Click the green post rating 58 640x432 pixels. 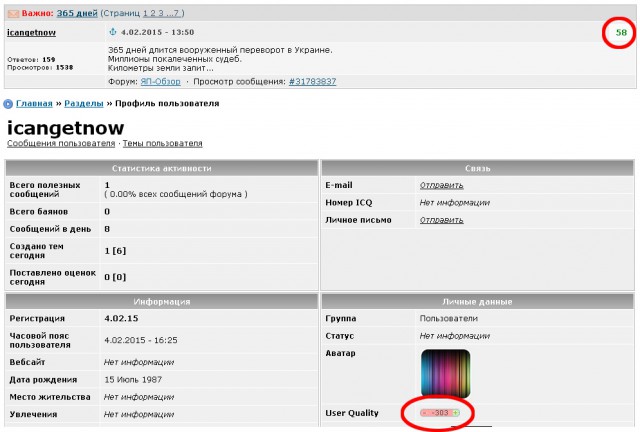[x=621, y=32]
